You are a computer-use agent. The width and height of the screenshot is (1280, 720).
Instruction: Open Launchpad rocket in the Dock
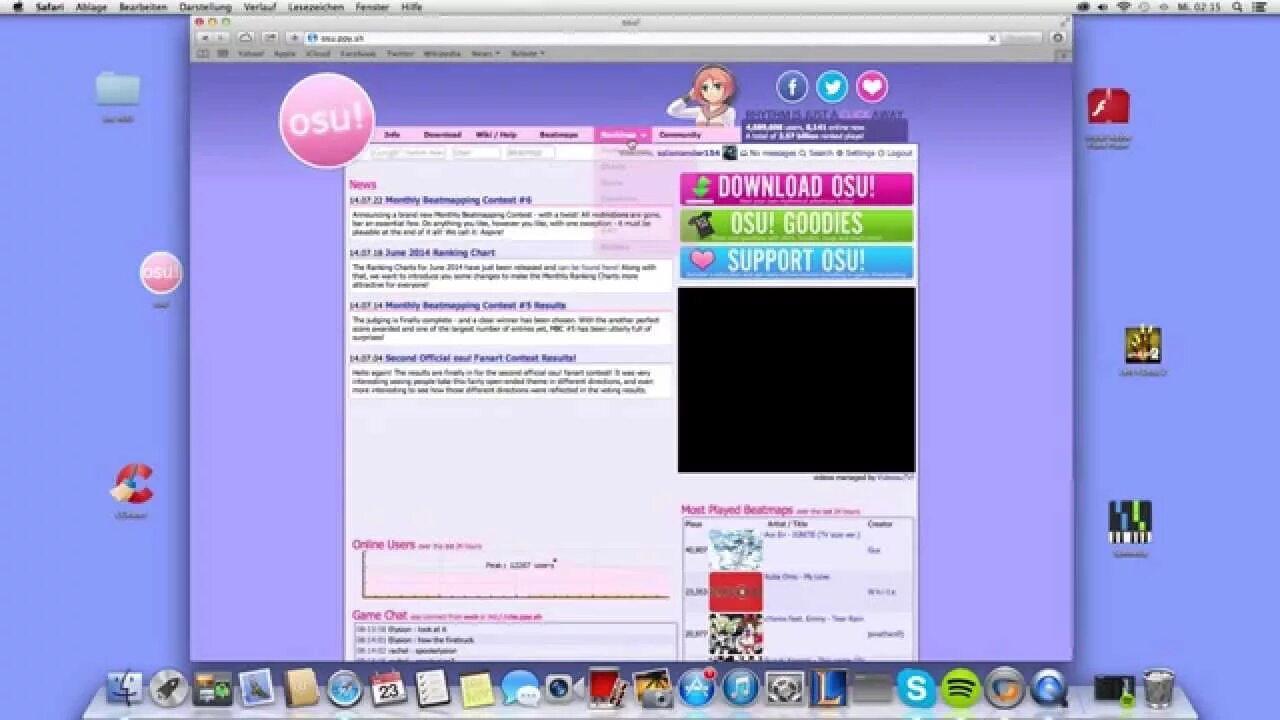pyautogui.click(x=168, y=688)
